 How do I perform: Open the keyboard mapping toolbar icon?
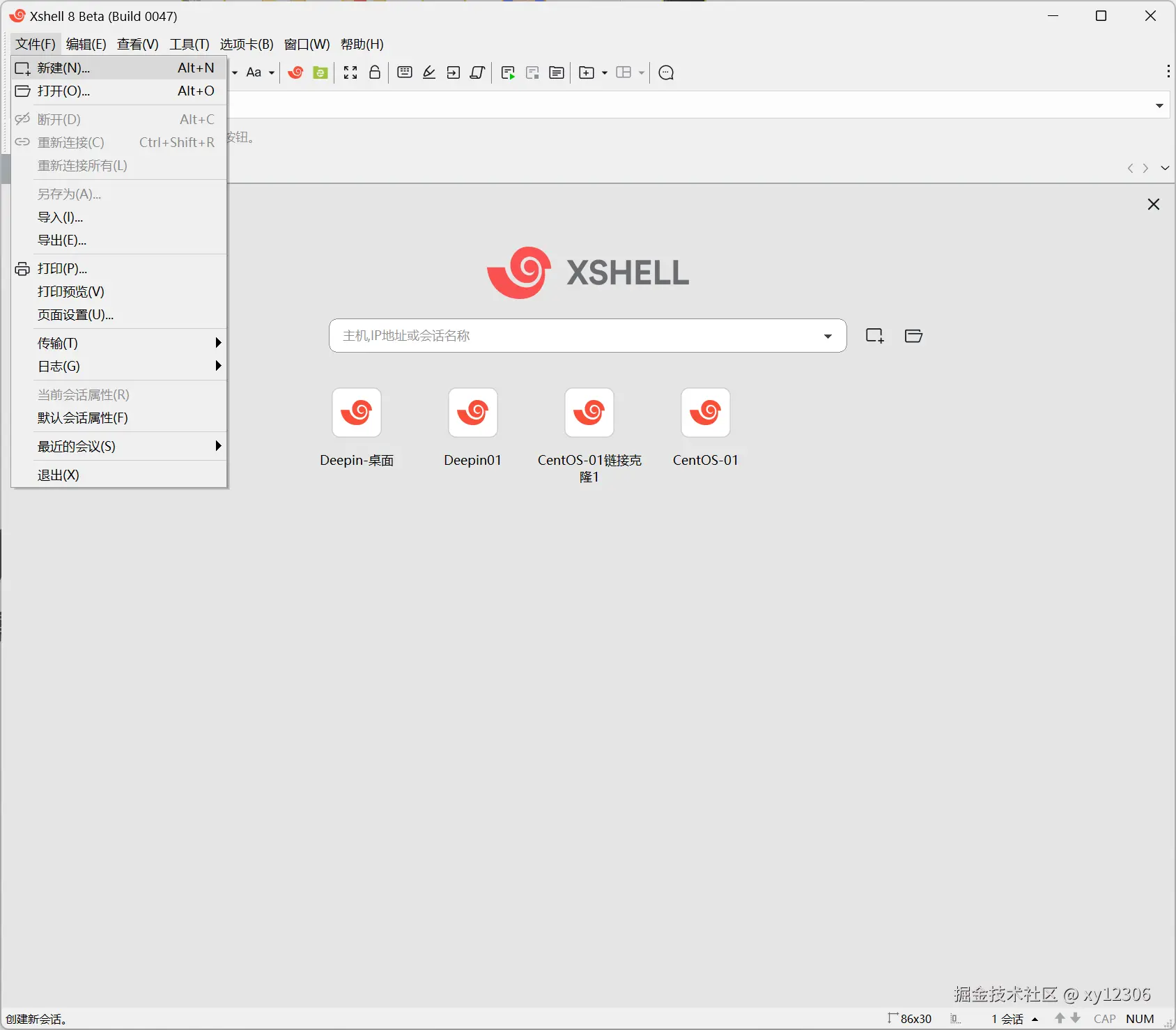tap(405, 72)
